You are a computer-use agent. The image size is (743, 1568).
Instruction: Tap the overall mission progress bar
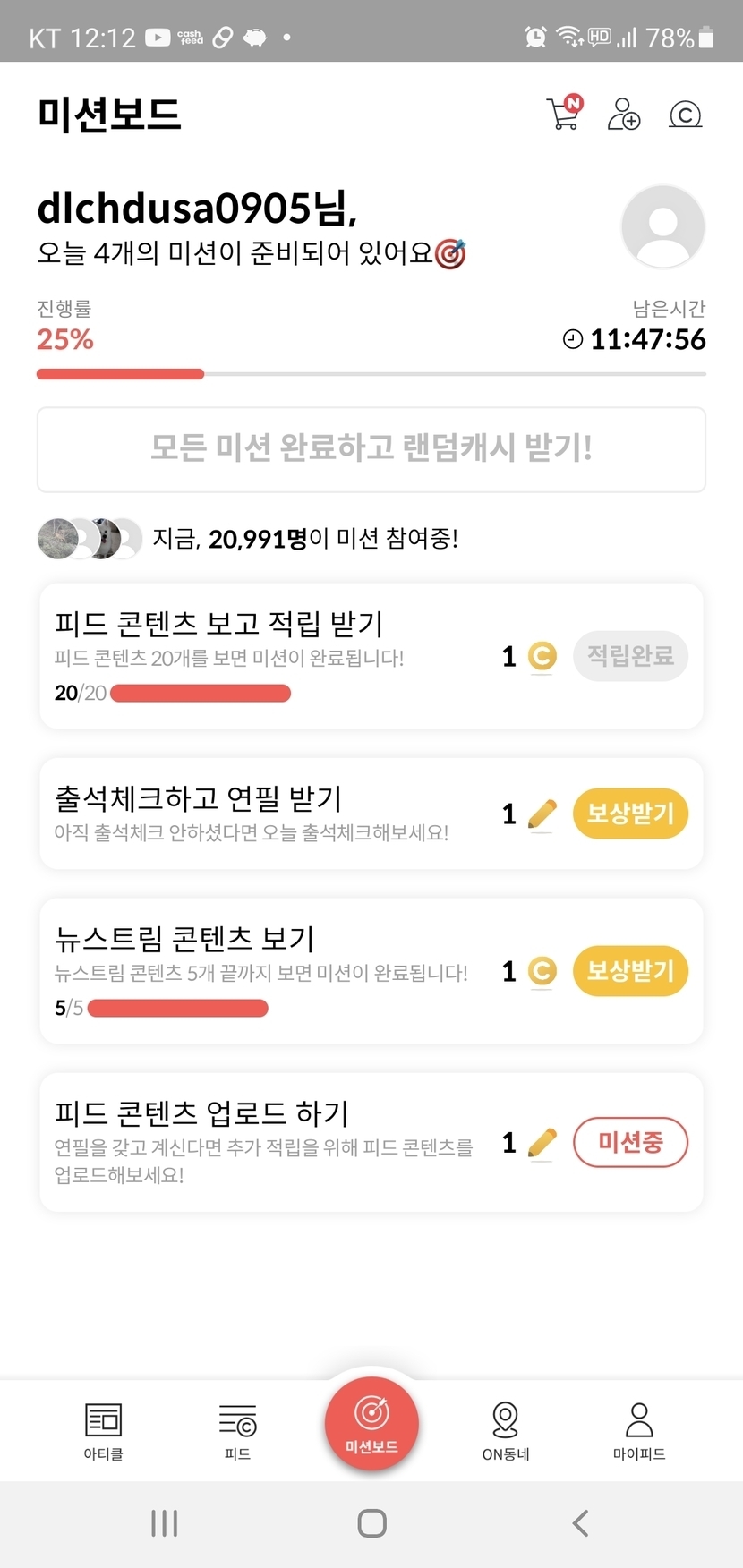pos(371,374)
